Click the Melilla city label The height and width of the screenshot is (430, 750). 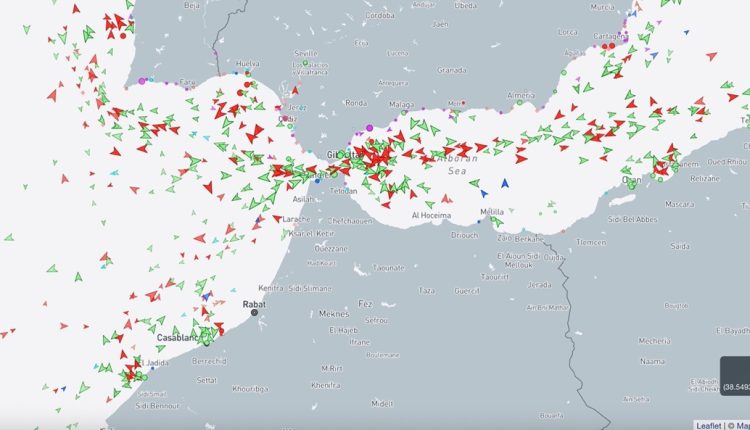492,212
